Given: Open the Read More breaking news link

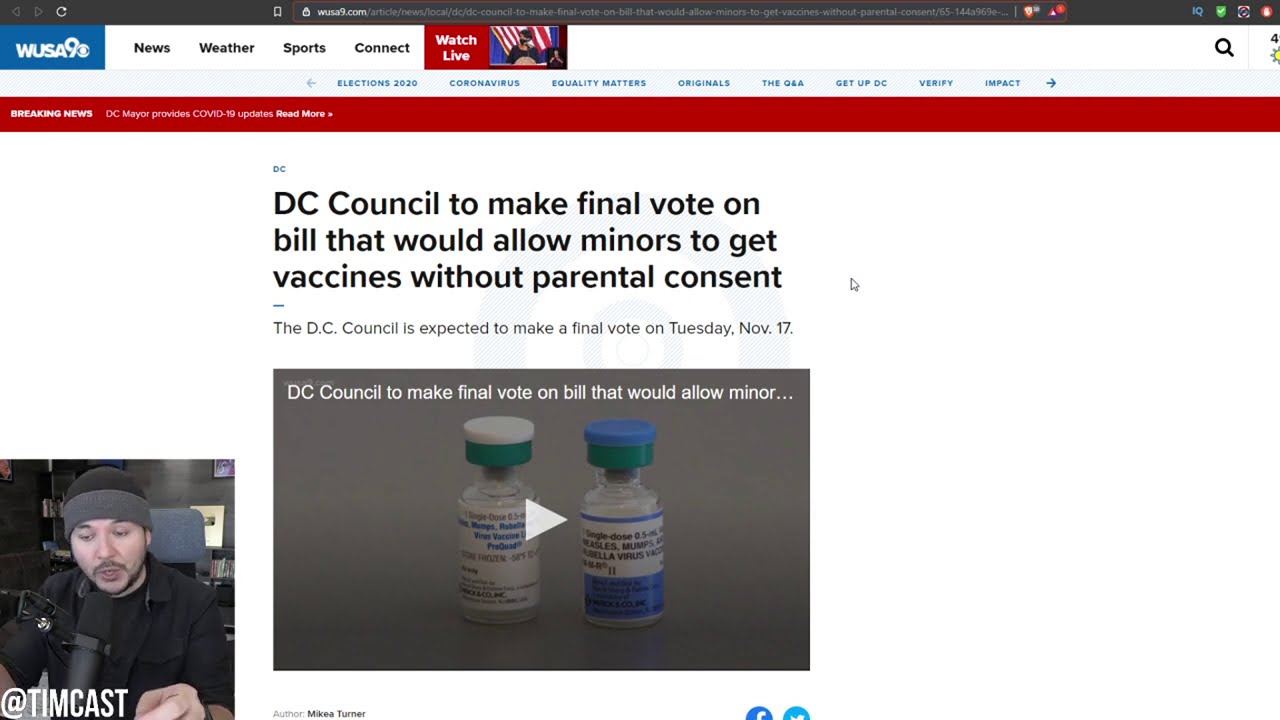Looking at the screenshot, I should click(x=304, y=114).
